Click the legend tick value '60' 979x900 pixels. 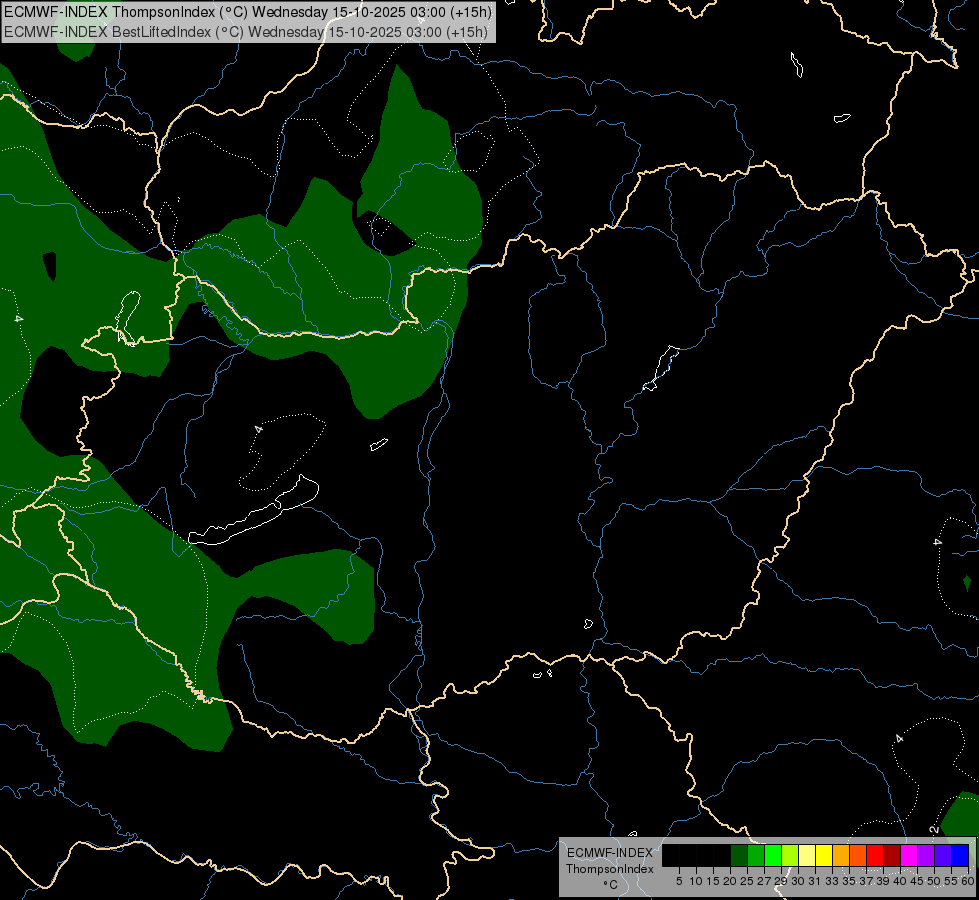click(968, 881)
